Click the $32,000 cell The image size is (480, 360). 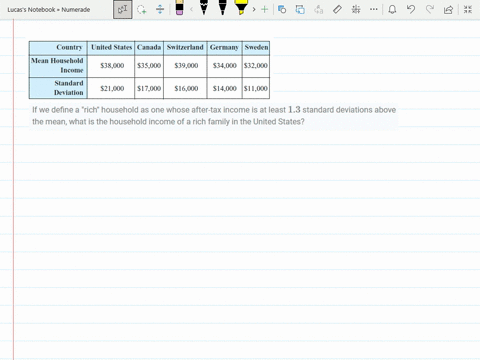tap(256, 66)
